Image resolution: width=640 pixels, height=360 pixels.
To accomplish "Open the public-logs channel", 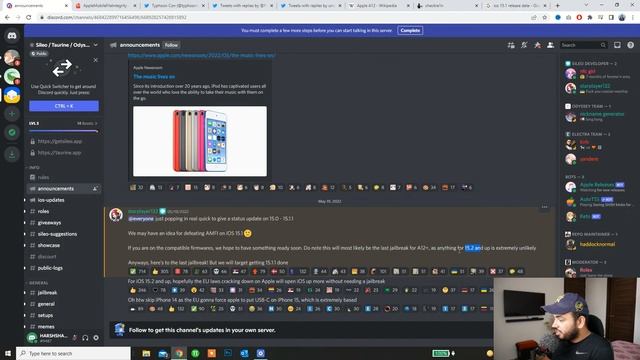I will pyautogui.click(x=63, y=268).
